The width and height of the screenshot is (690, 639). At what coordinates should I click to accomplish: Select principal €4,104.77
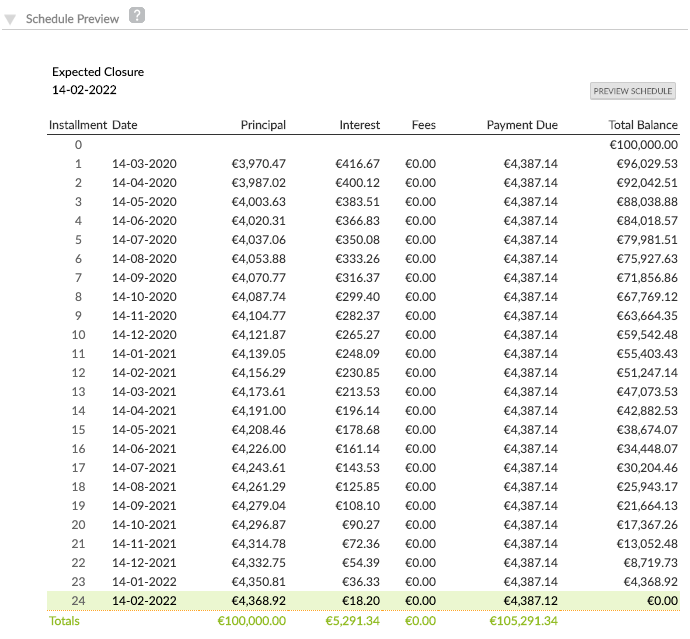(x=259, y=316)
